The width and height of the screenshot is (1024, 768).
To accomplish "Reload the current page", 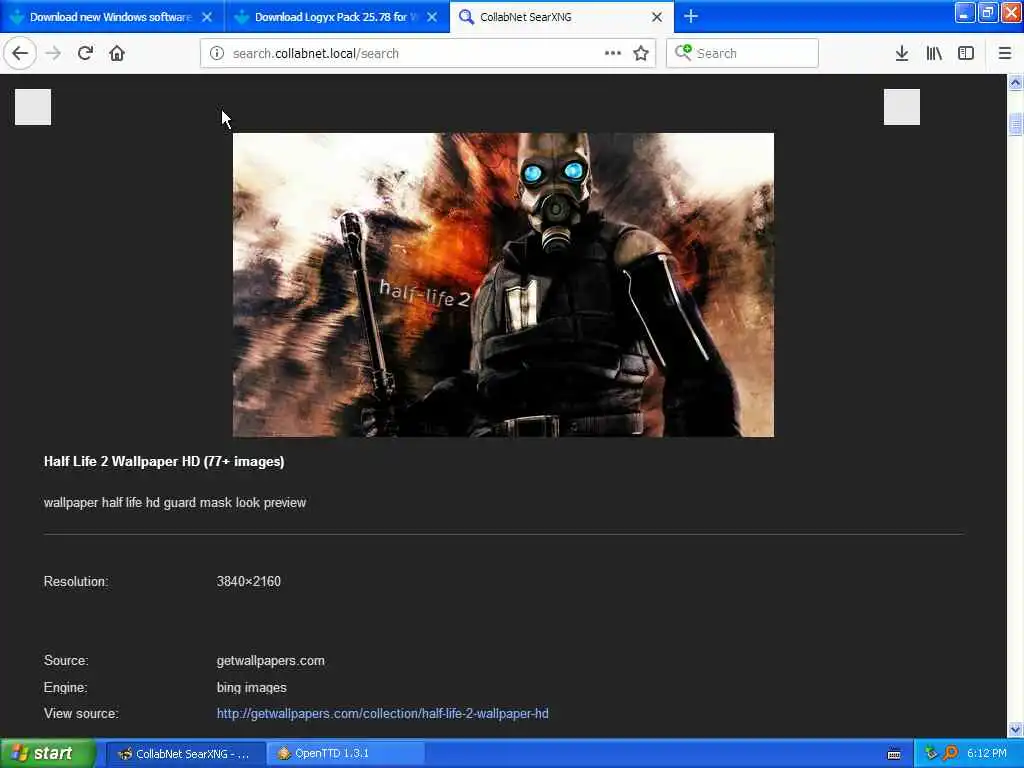I will point(85,53).
